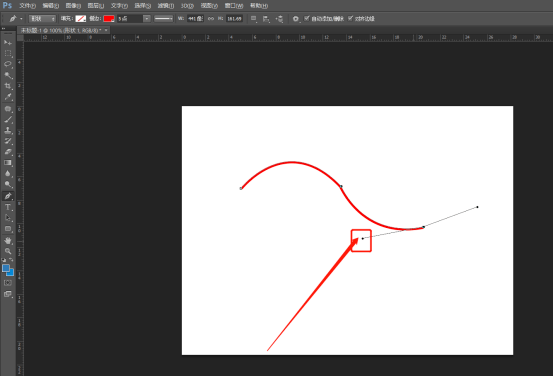This screenshot has width=554, height=376.
Task: Choose the Crop tool
Action: click(8, 86)
